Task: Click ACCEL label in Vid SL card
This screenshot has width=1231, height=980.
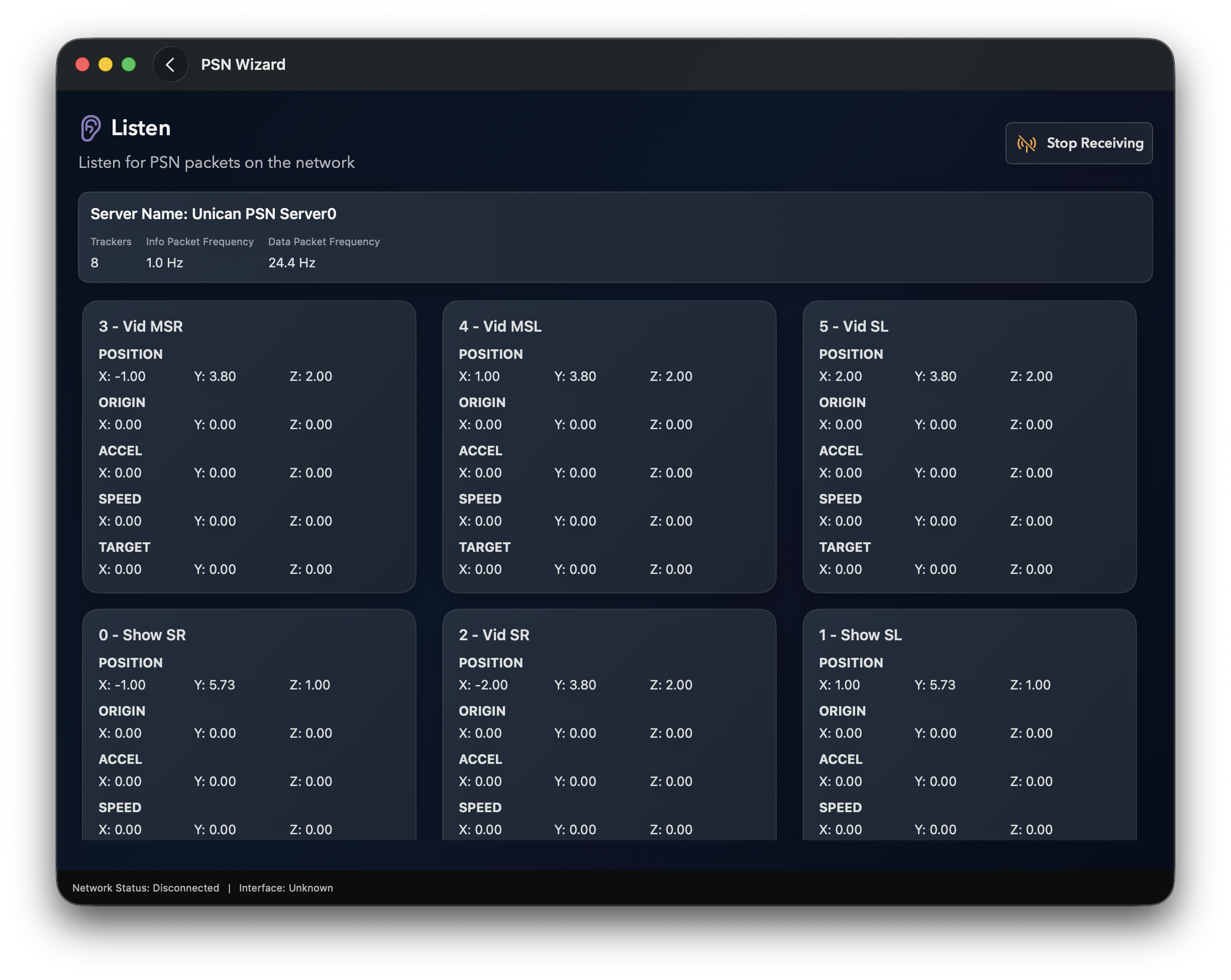Action: [x=841, y=451]
